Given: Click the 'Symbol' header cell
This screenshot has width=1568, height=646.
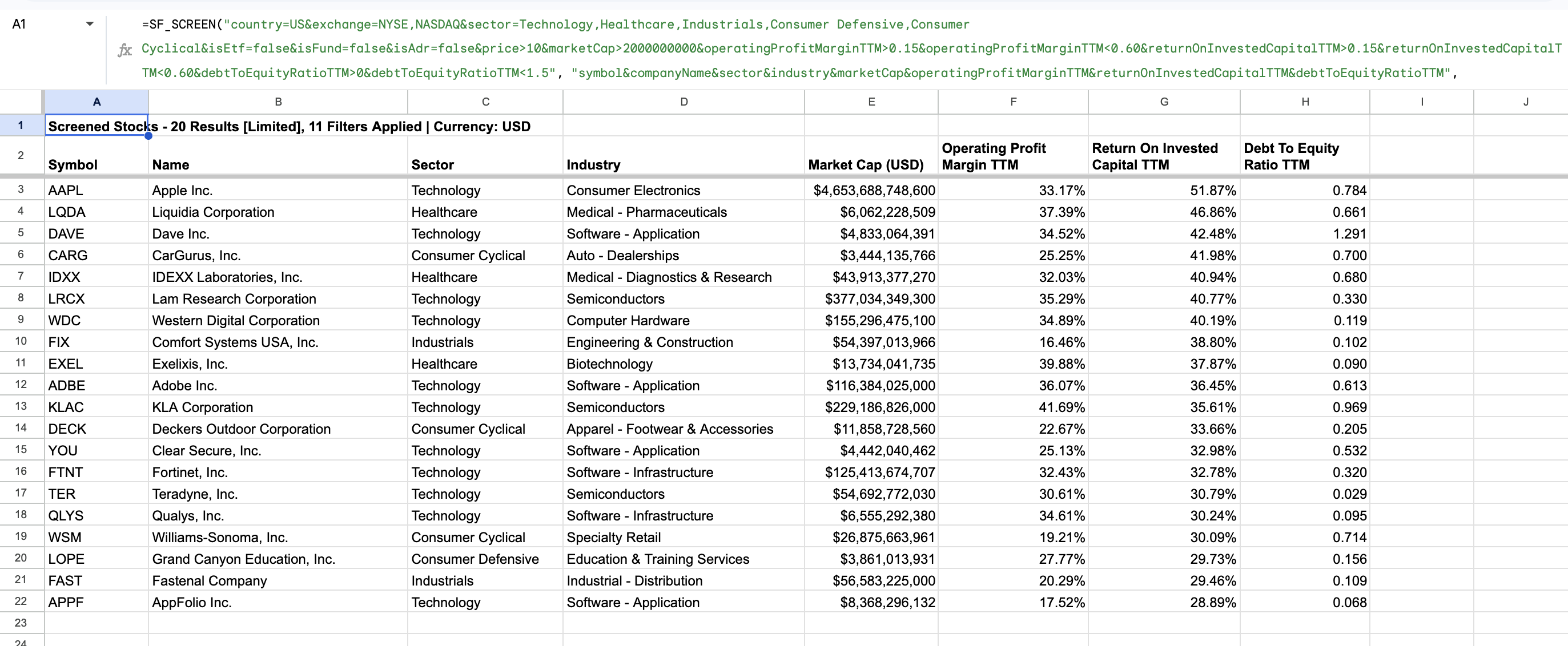Looking at the screenshot, I should (96, 156).
